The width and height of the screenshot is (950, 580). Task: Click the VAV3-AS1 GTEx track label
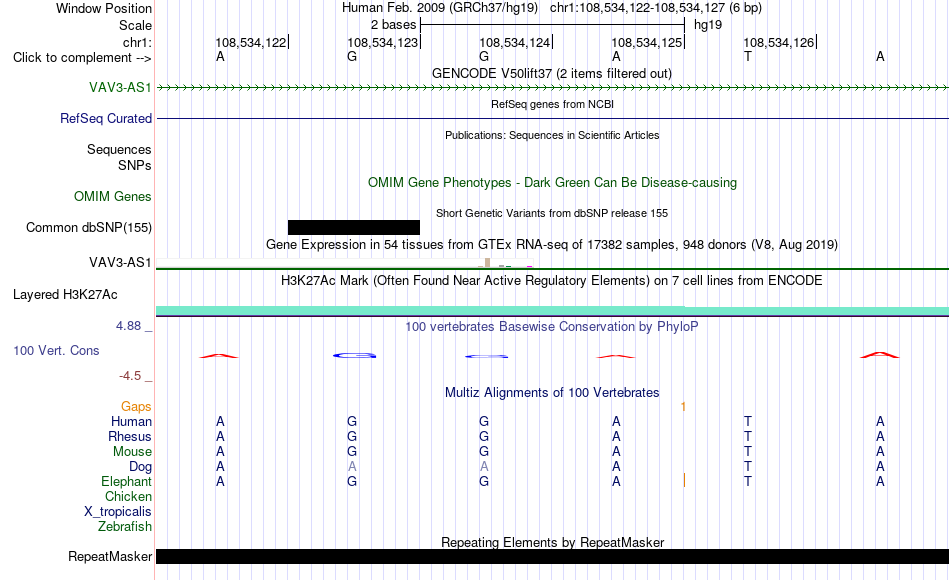[120, 262]
